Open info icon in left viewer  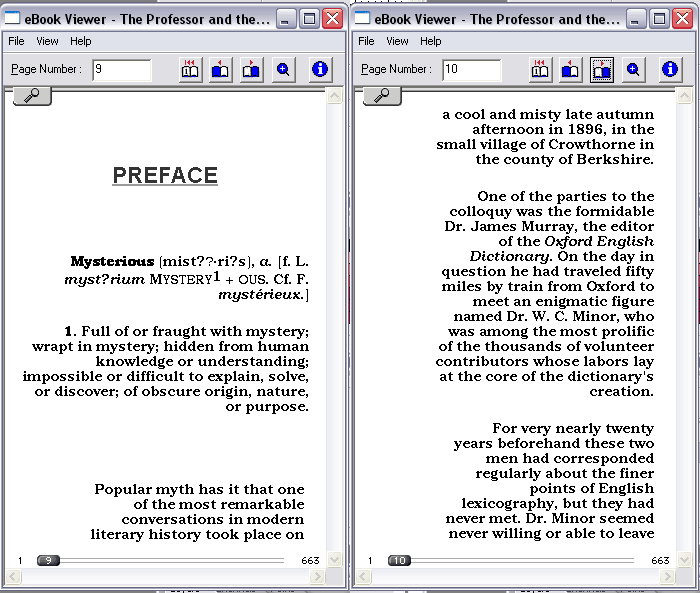pyautogui.click(x=320, y=70)
